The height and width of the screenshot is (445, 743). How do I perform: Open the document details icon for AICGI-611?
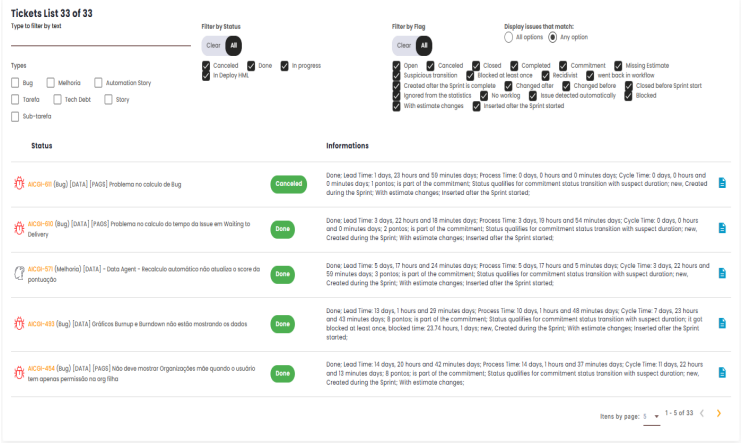pyautogui.click(x=722, y=183)
